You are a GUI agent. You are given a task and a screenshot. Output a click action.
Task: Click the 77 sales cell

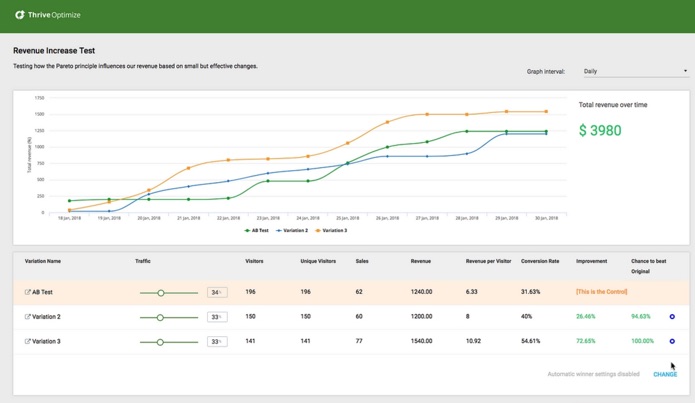[359, 341]
